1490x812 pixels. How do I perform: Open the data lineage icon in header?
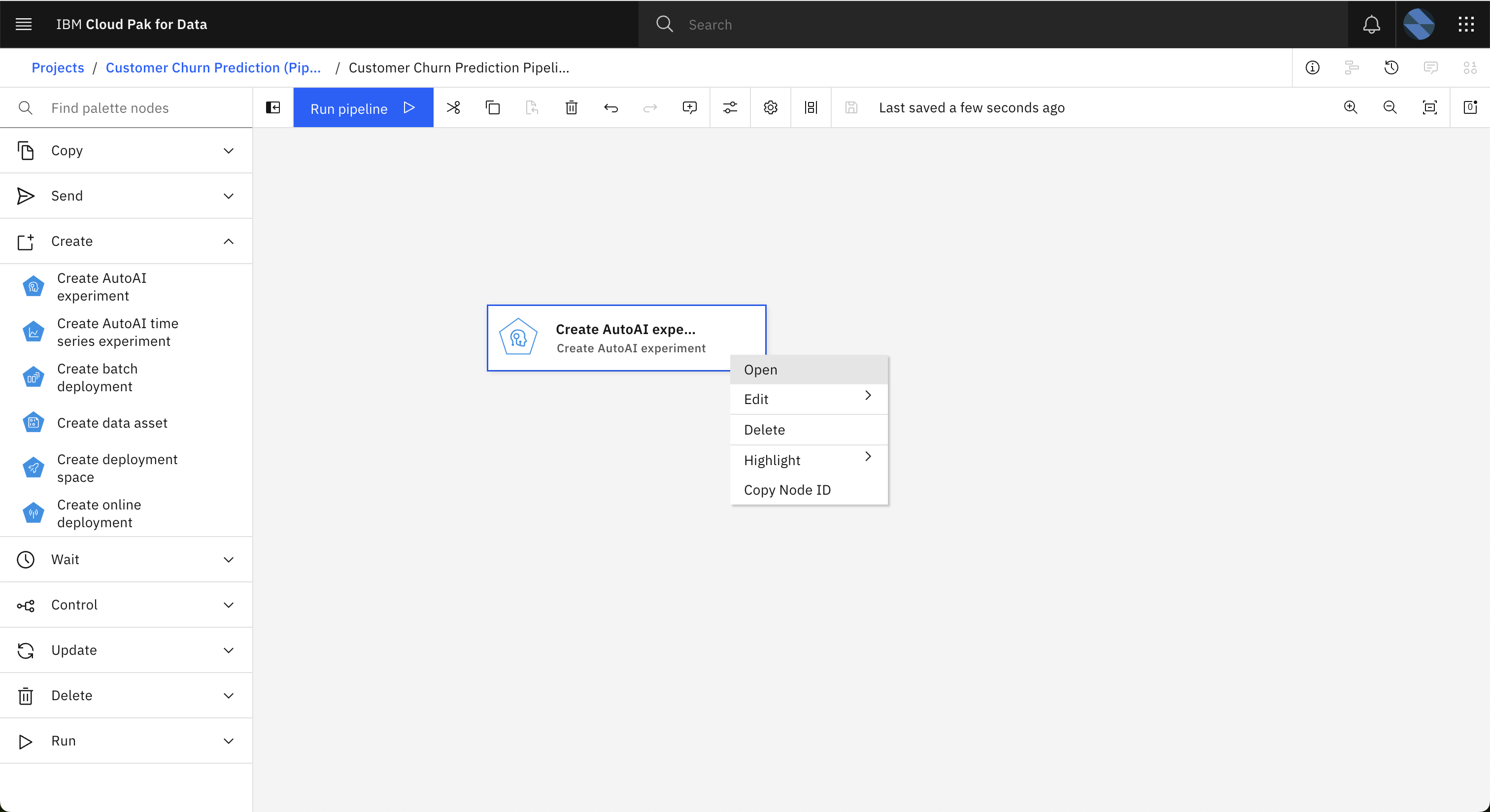pyautogui.click(x=1470, y=68)
